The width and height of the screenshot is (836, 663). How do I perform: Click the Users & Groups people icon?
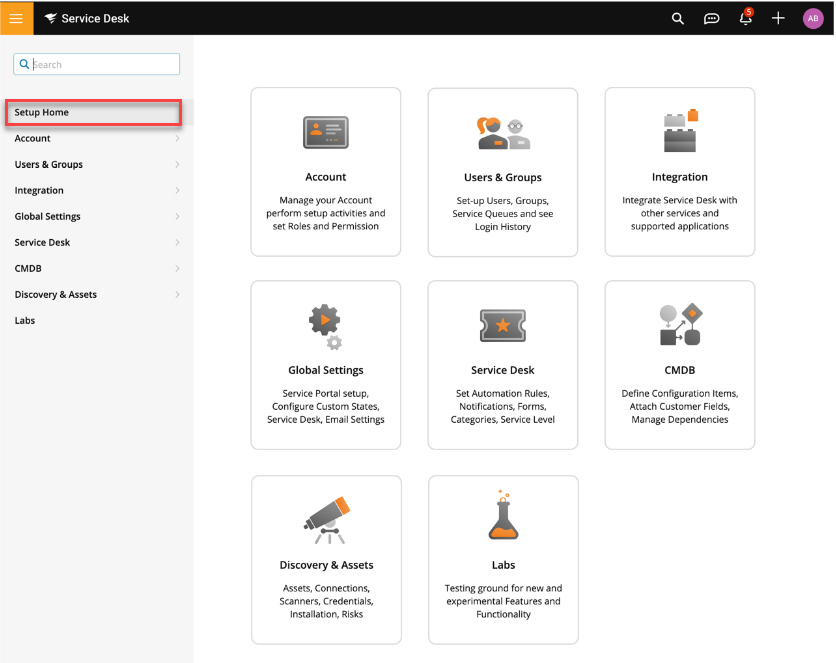pos(503,133)
